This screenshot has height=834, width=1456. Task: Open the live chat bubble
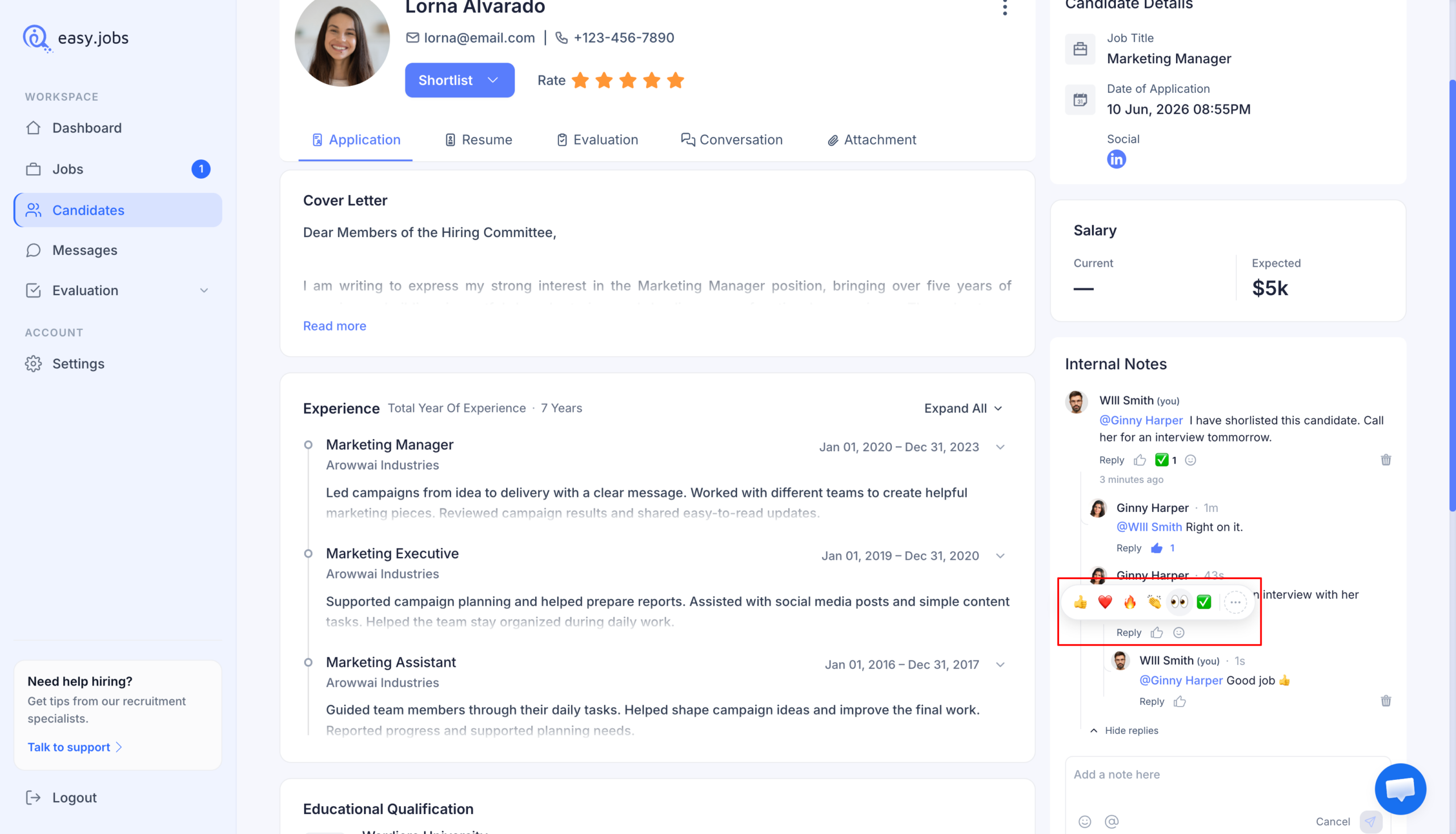(x=1400, y=788)
